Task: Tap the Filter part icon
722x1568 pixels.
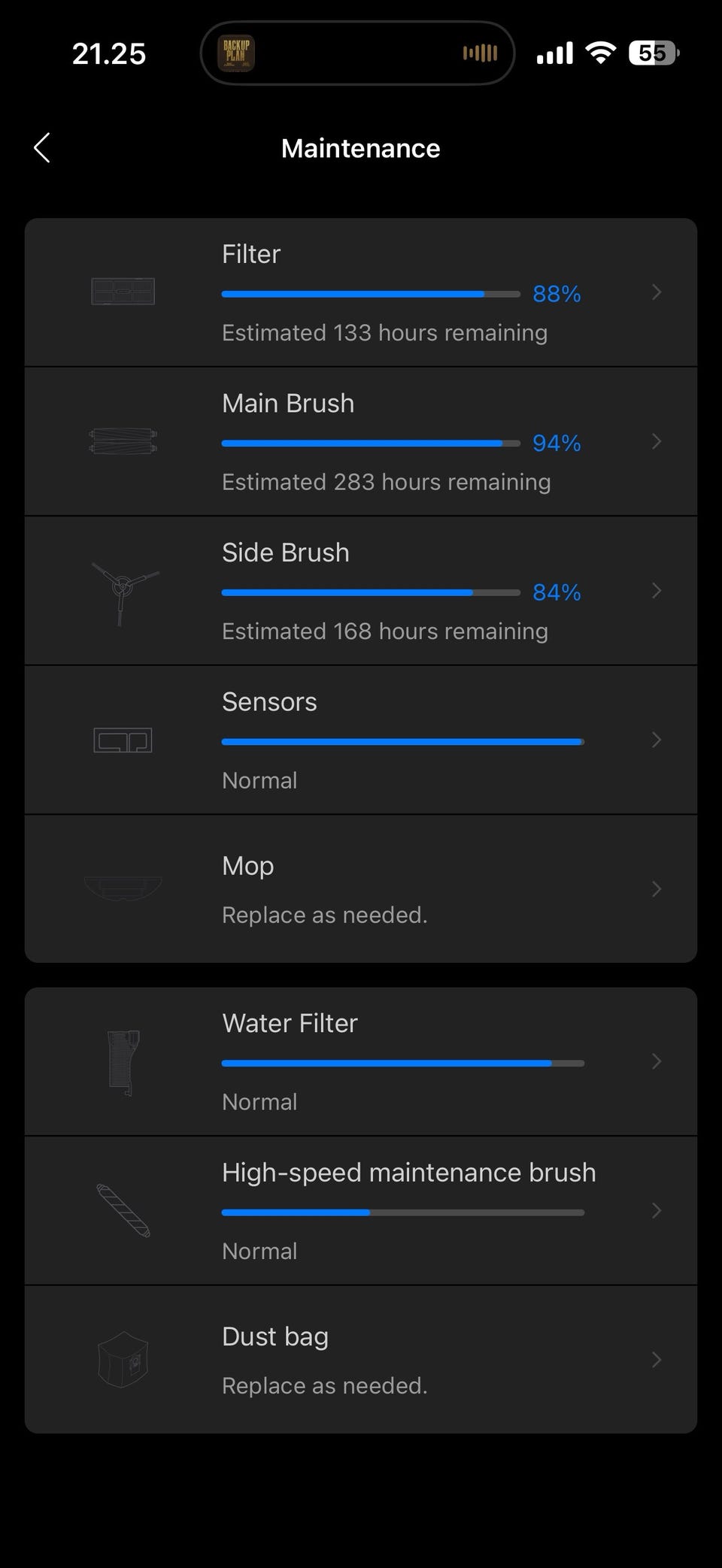Action: pyautogui.click(x=123, y=292)
